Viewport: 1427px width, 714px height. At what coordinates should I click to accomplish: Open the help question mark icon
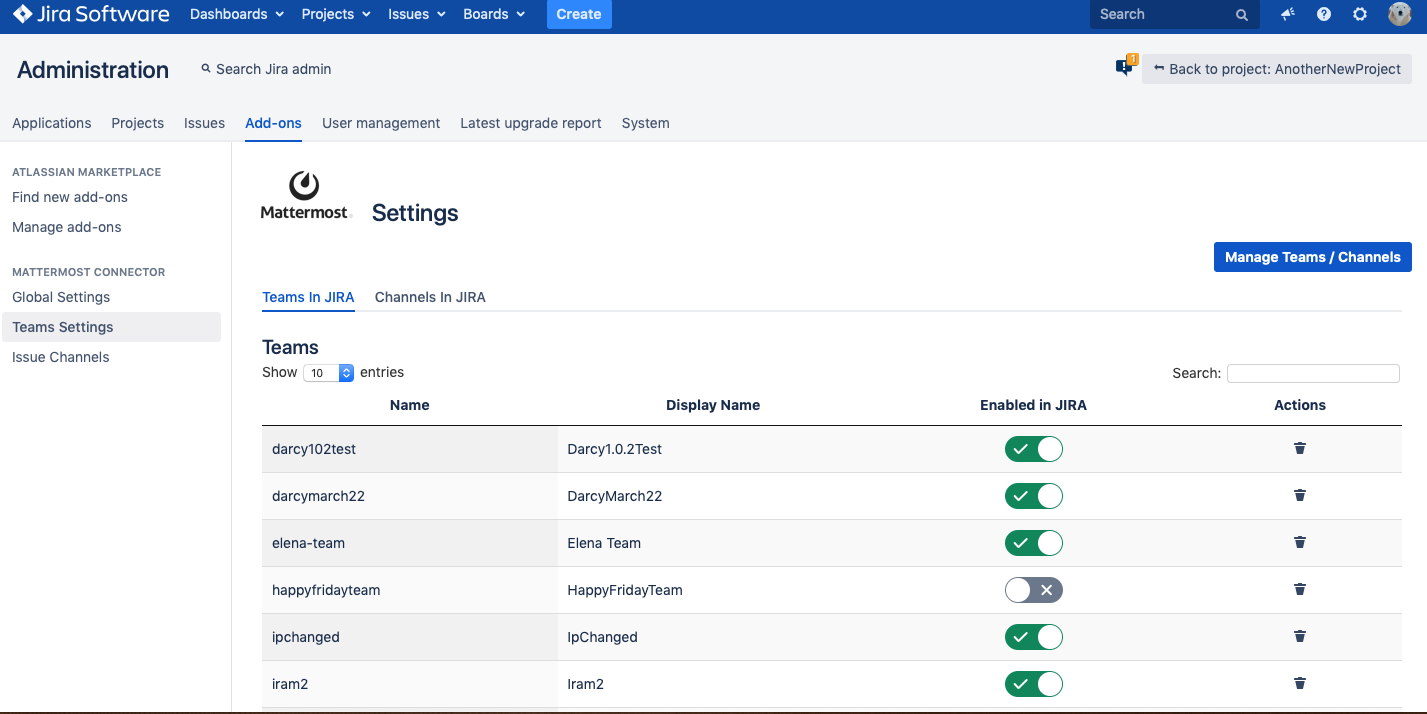tap(1324, 14)
